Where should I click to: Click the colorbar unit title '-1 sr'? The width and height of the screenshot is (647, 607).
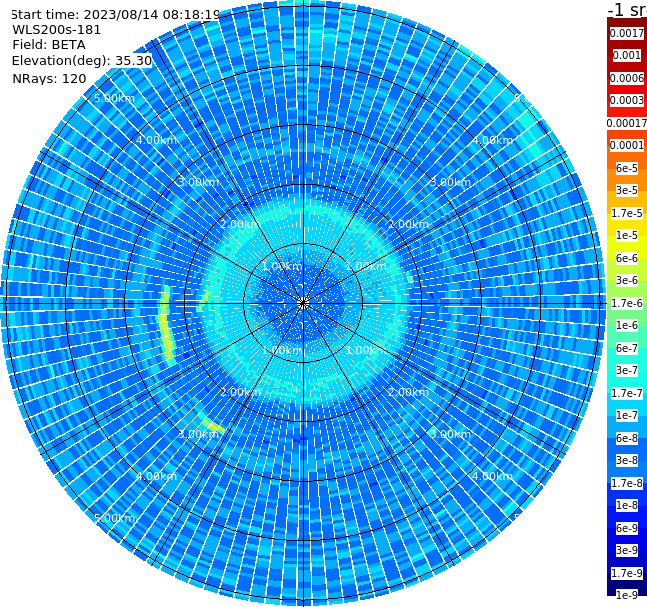coord(627,10)
